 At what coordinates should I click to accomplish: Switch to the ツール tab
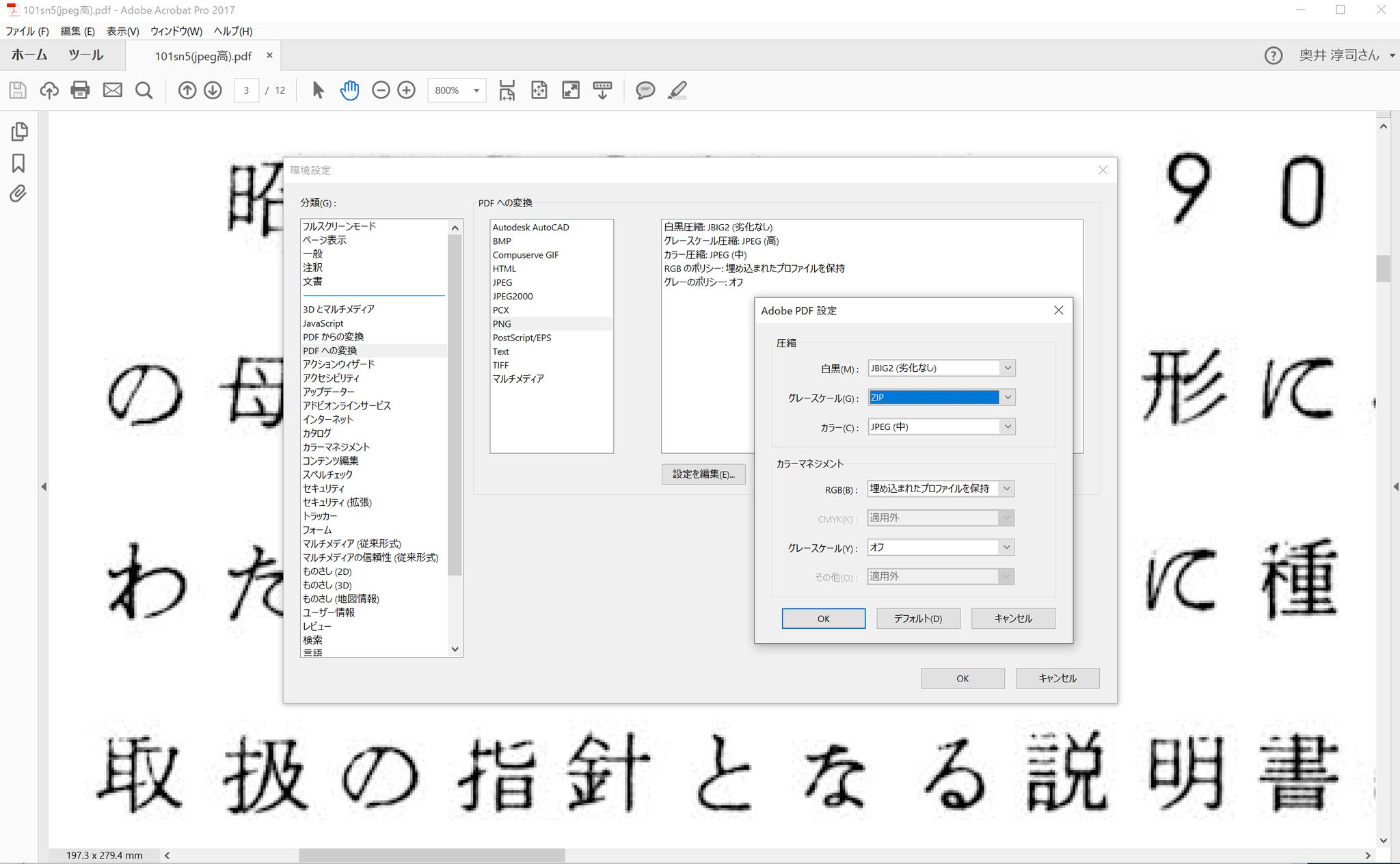coord(86,55)
